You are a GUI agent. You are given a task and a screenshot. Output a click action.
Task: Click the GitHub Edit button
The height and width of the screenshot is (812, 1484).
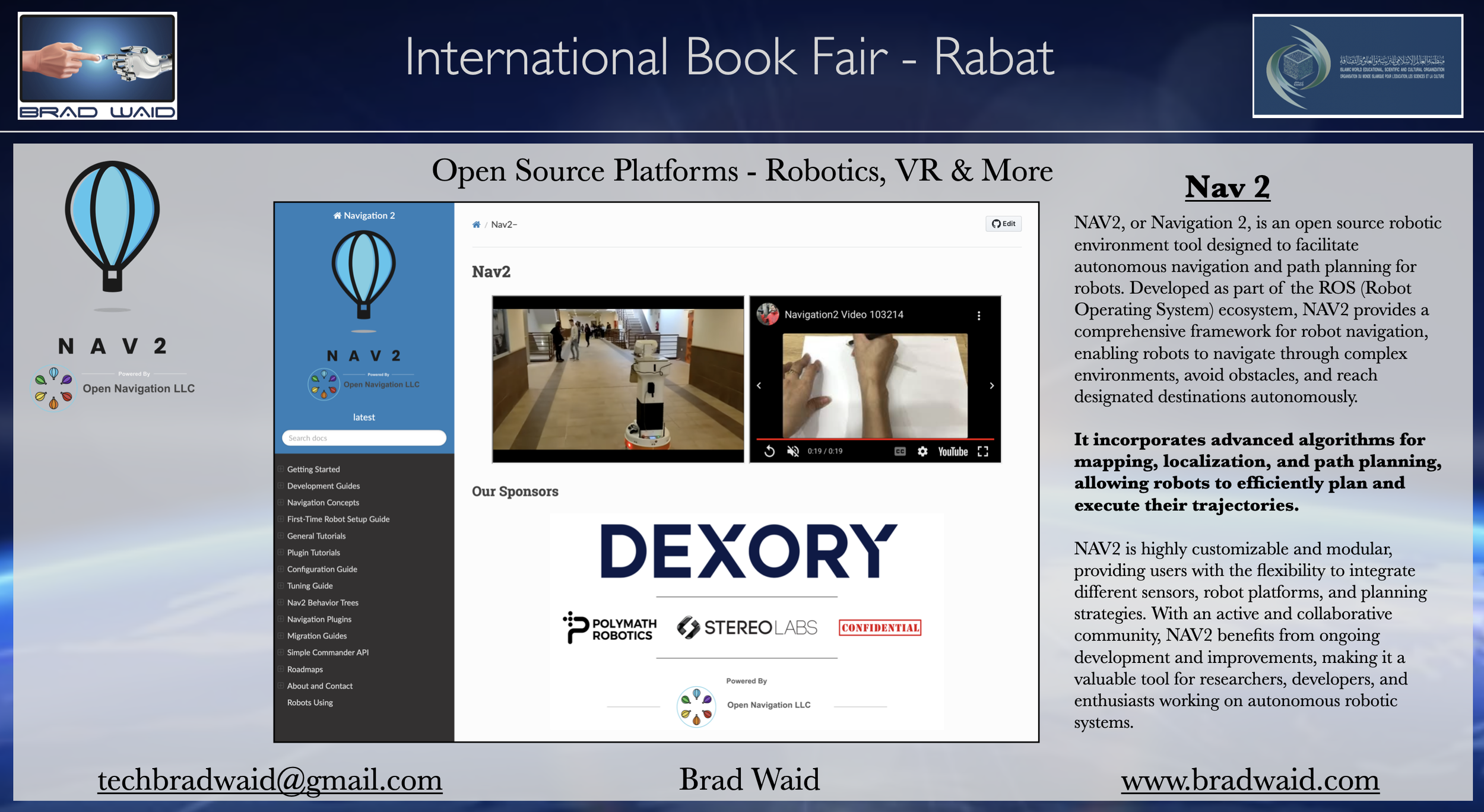tap(1003, 224)
